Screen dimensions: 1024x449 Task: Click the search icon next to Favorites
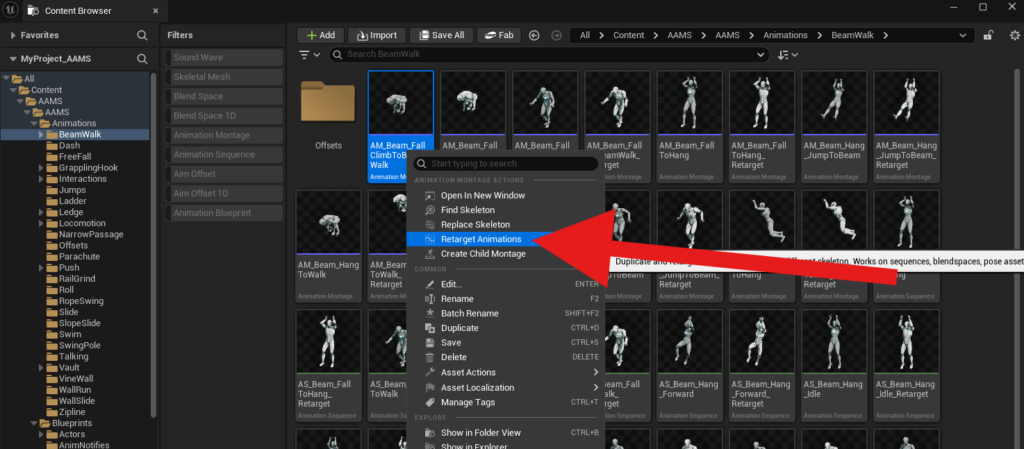click(142, 35)
